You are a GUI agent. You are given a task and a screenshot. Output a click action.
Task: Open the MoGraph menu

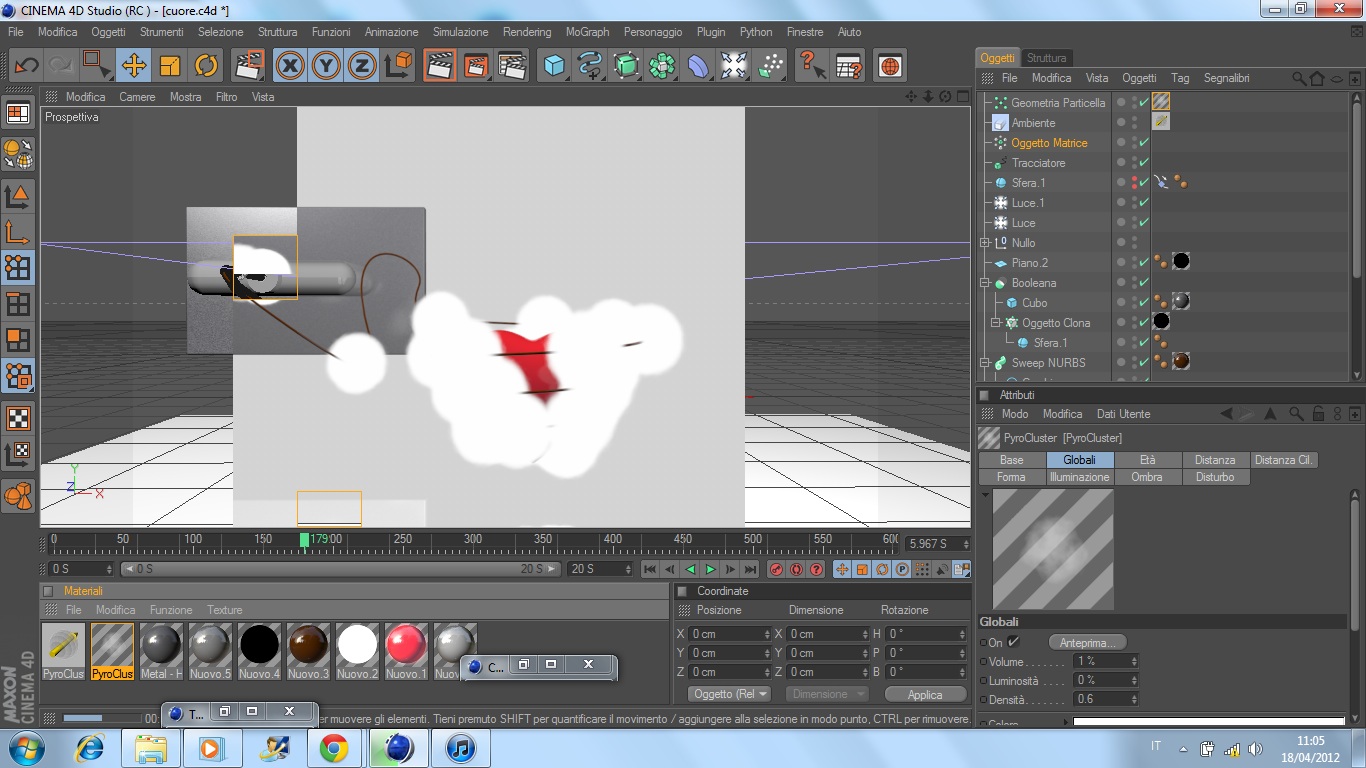[x=587, y=32]
